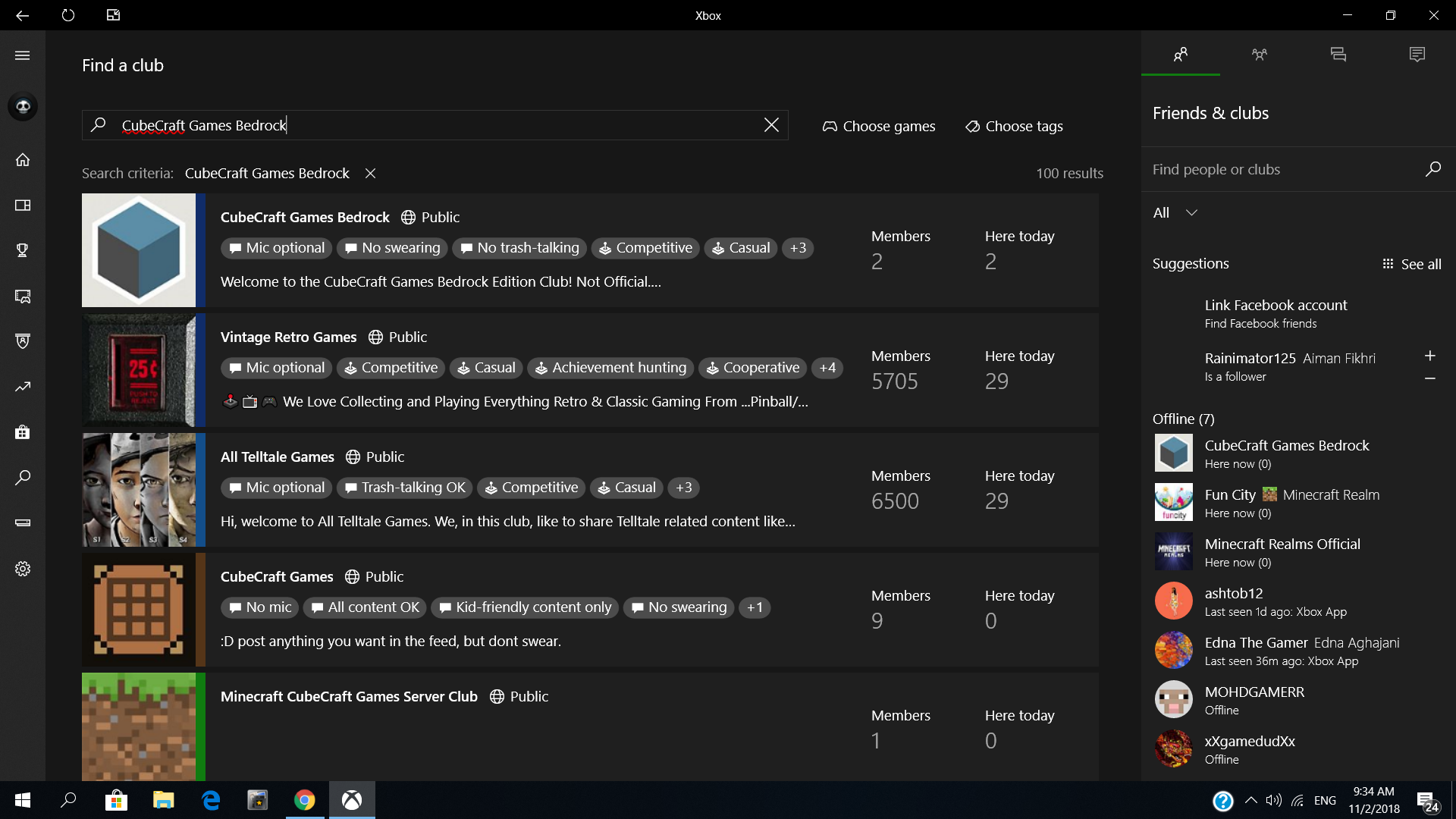The width and height of the screenshot is (1456, 819).
Task: Open the title bar window view icon
Action: 113,15
